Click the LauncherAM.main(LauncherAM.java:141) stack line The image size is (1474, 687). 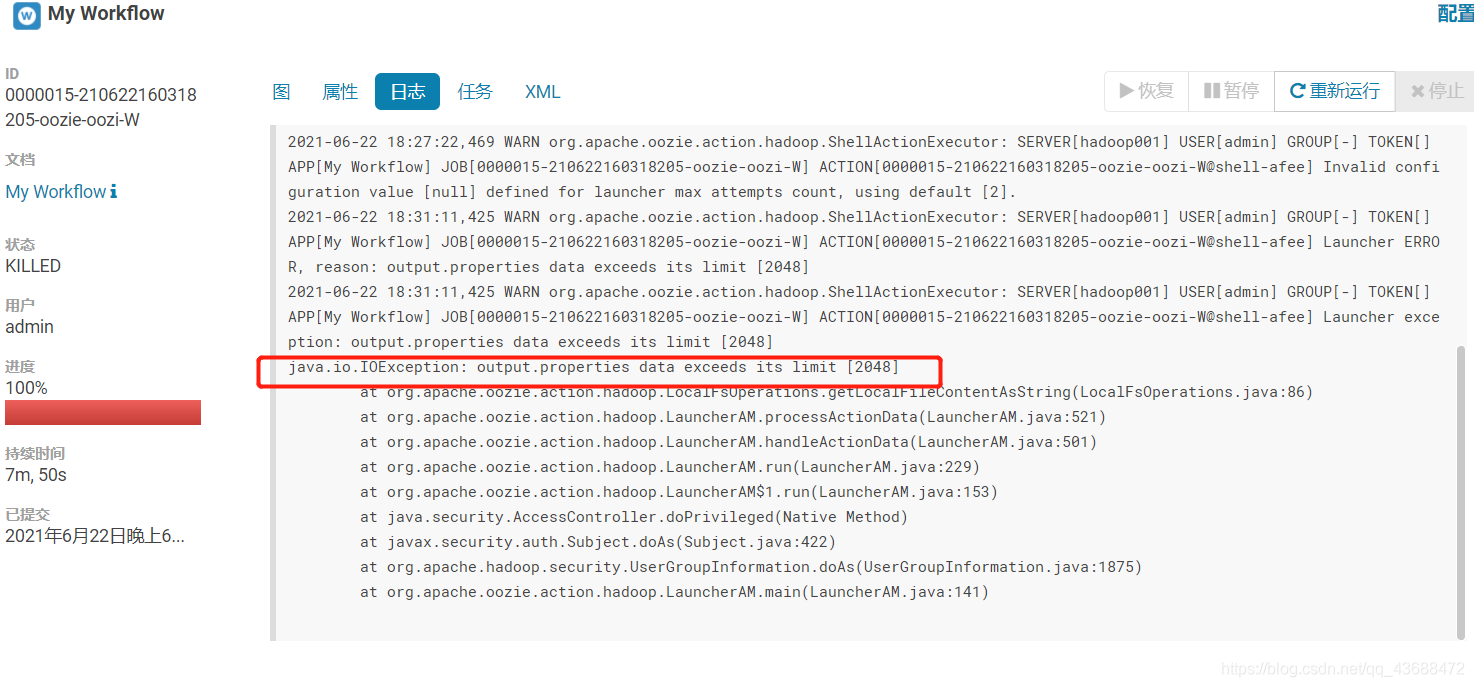click(674, 592)
